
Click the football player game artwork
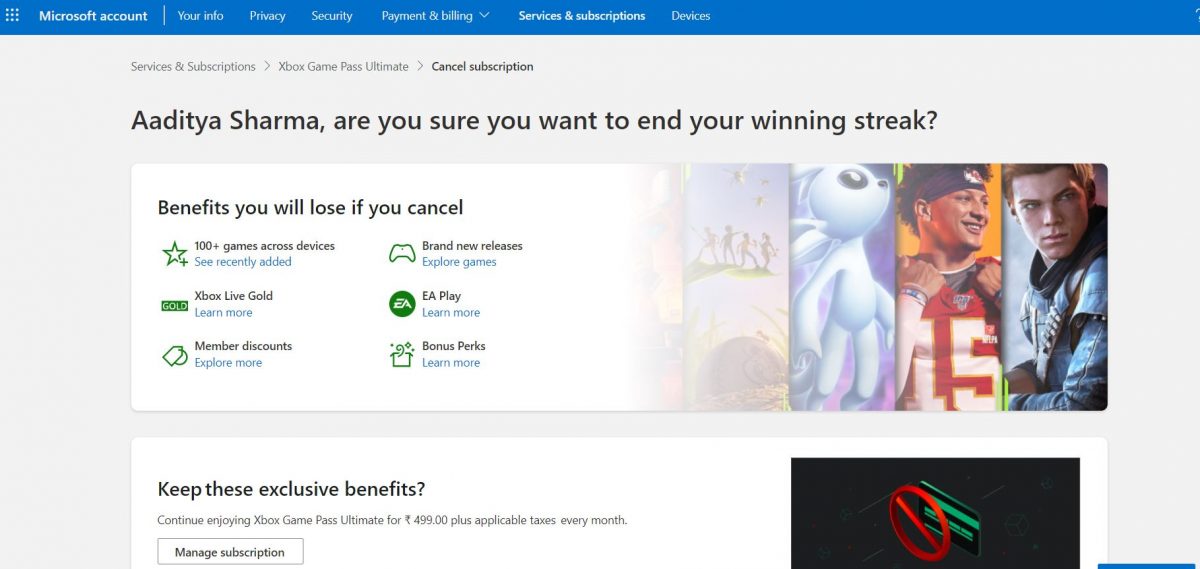pos(947,287)
